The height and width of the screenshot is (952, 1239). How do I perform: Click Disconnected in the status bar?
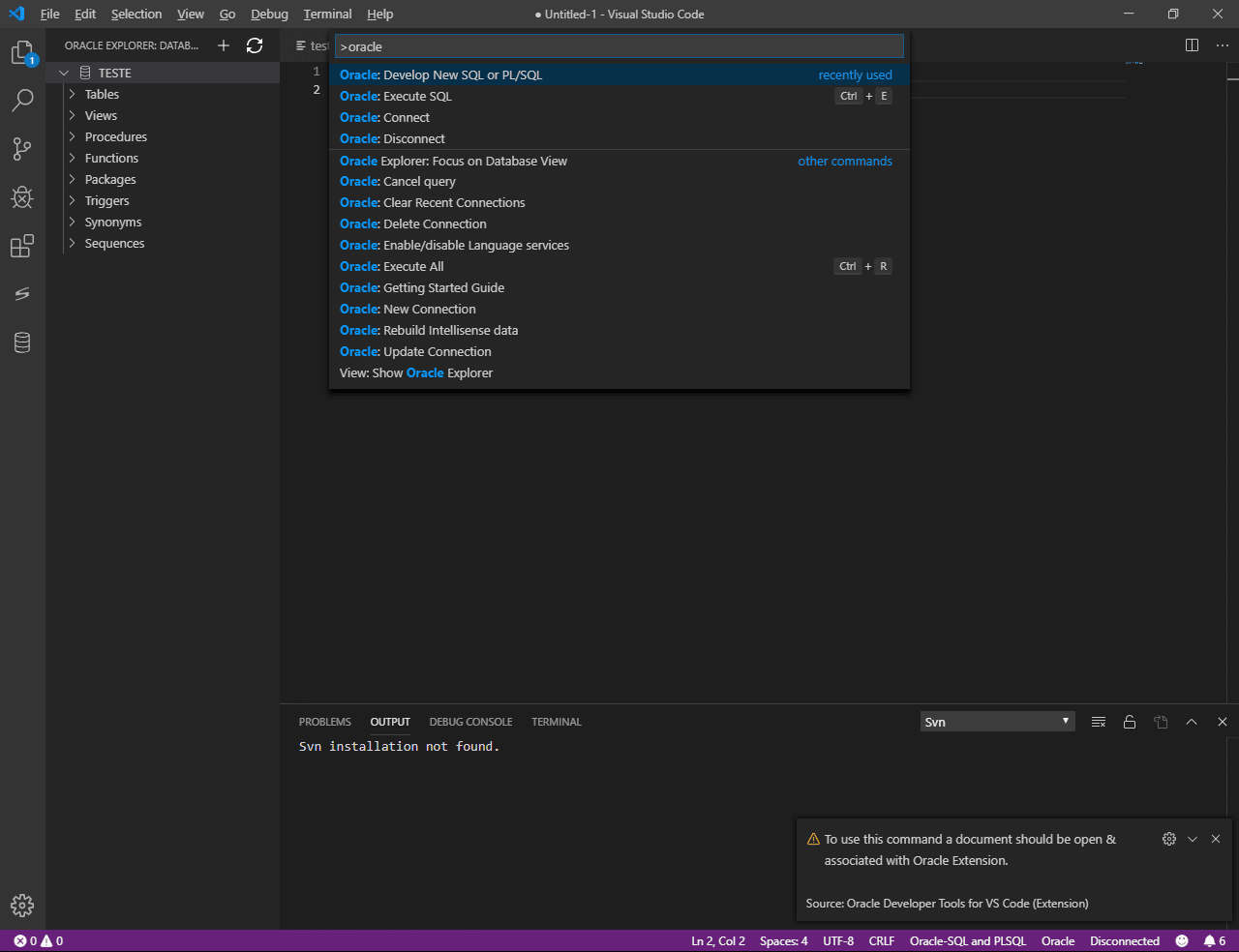click(1125, 940)
